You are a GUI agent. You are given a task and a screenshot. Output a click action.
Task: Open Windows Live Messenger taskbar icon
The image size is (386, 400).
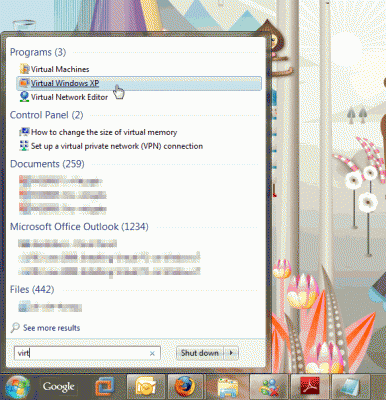[x=269, y=387]
